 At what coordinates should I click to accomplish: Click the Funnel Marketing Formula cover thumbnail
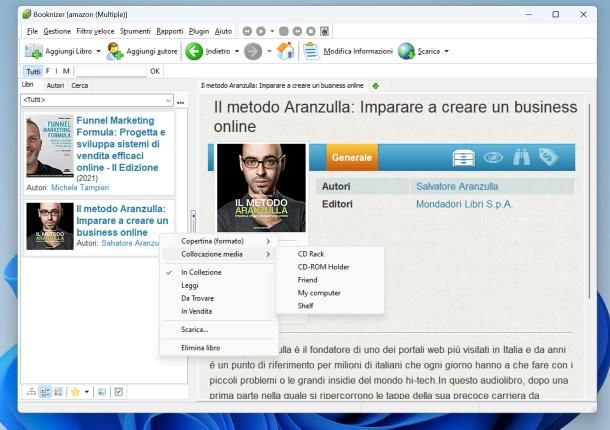(x=50, y=146)
